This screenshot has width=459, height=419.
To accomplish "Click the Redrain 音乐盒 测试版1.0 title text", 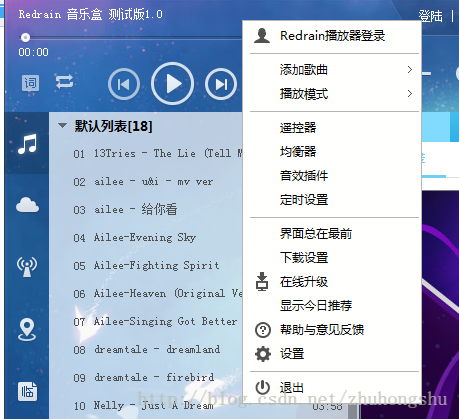I will point(91,14).
